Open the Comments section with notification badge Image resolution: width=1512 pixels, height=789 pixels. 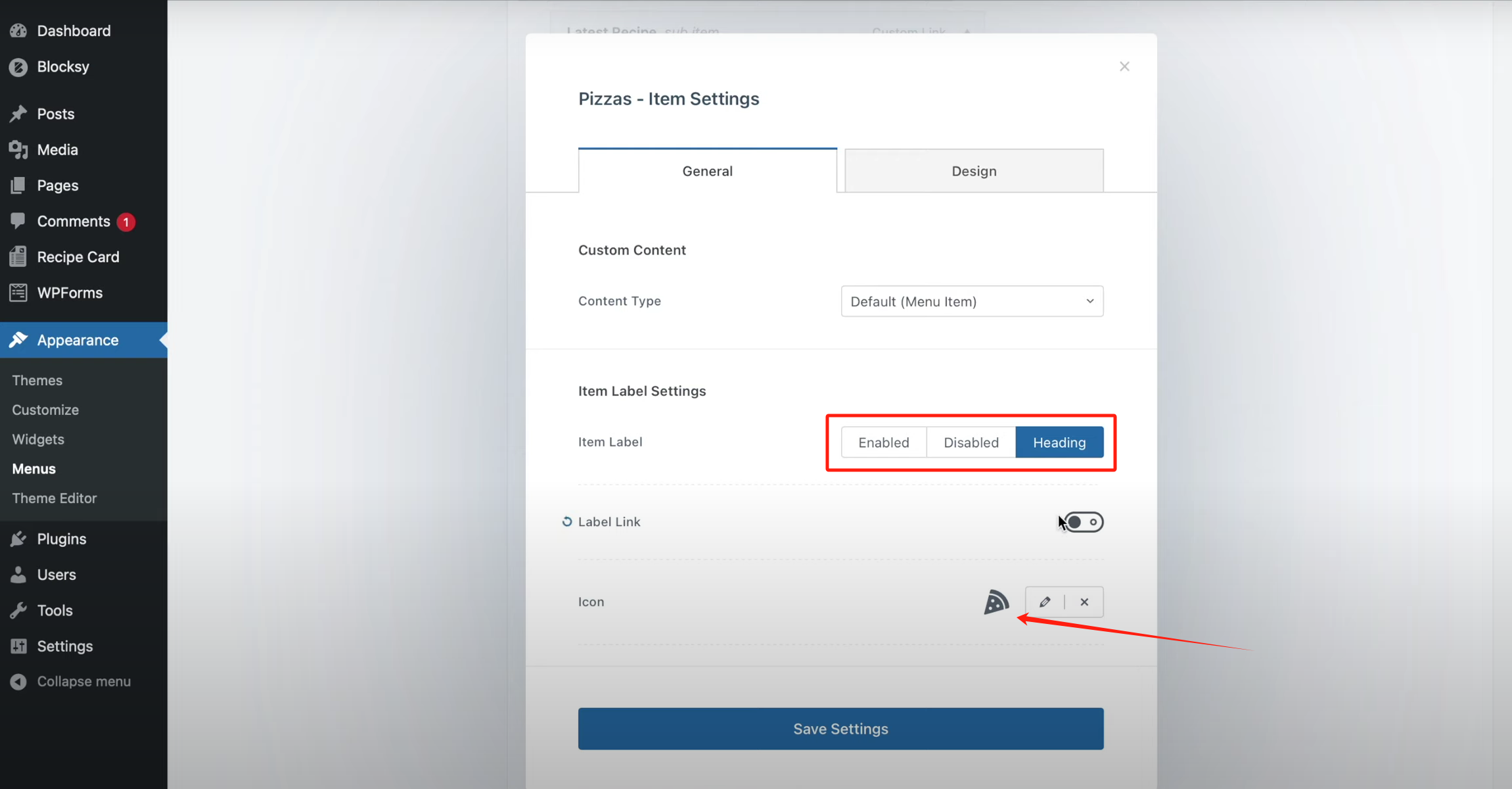(x=73, y=221)
